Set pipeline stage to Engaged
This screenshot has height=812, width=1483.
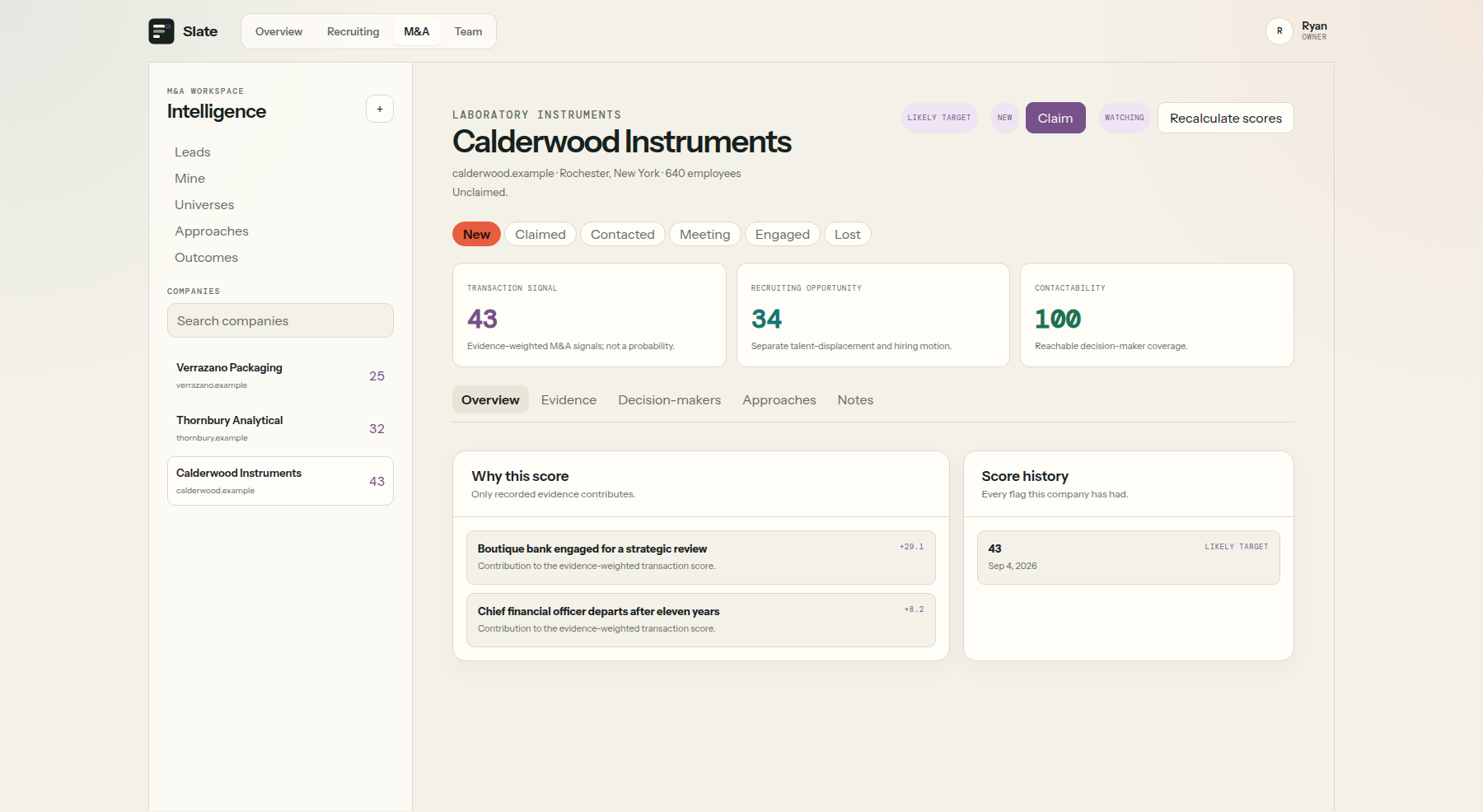783,234
